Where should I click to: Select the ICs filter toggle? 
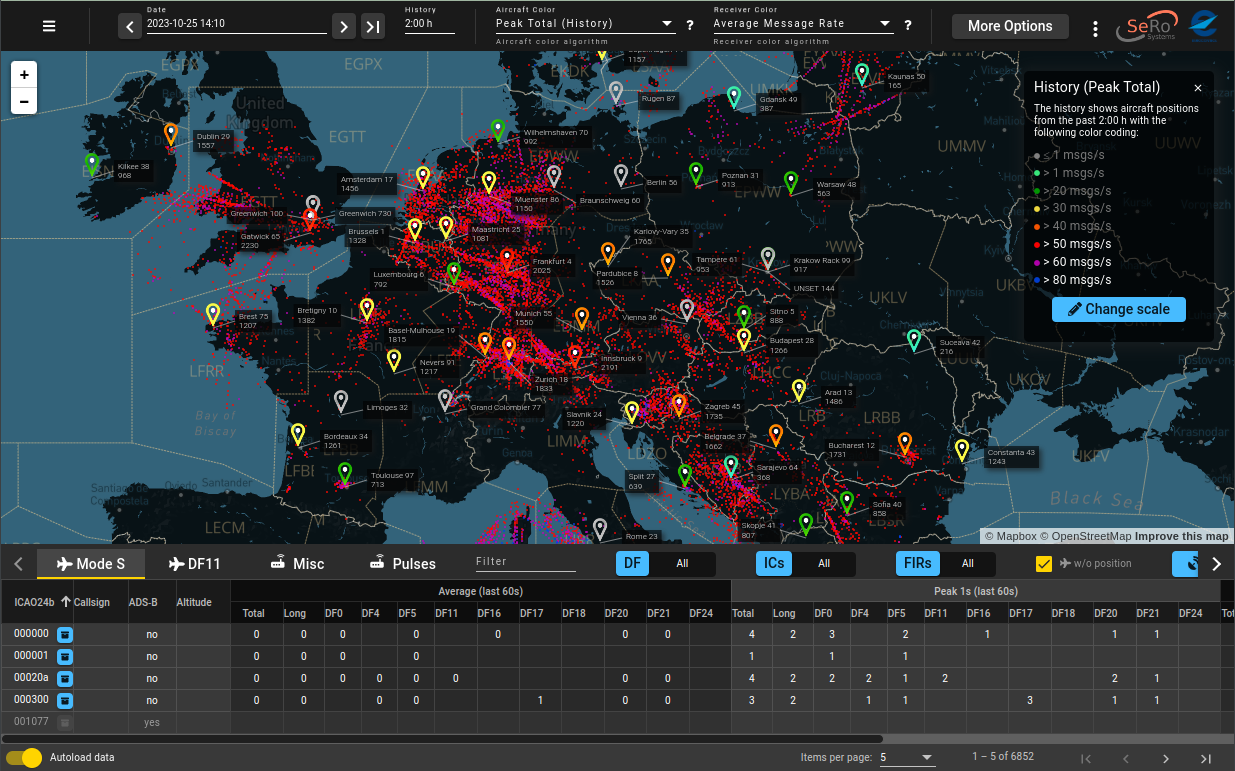(x=774, y=563)
